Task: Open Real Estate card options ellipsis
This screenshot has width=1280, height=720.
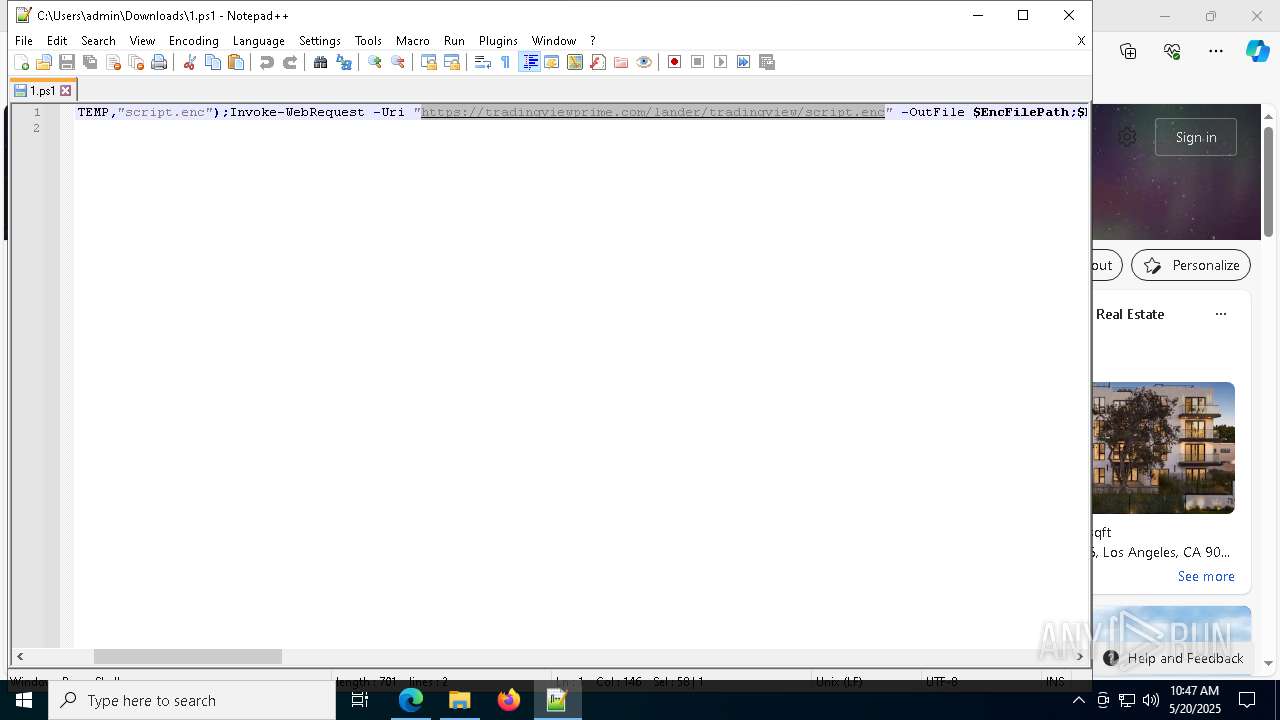Action: pos(1220,314)
